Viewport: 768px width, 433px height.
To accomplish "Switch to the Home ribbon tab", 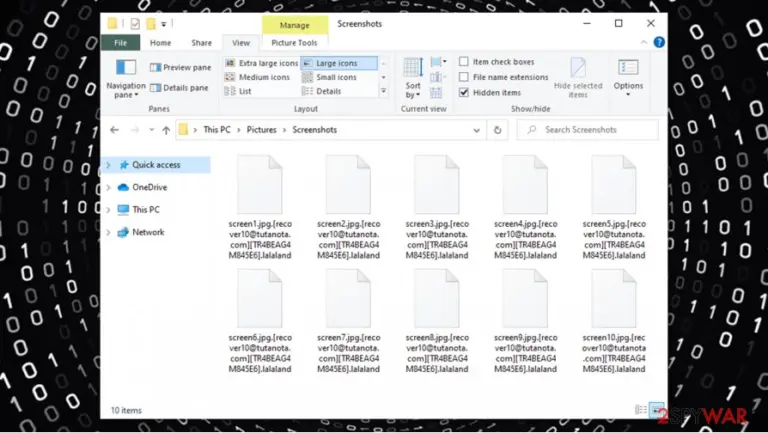I will (160, 43).
